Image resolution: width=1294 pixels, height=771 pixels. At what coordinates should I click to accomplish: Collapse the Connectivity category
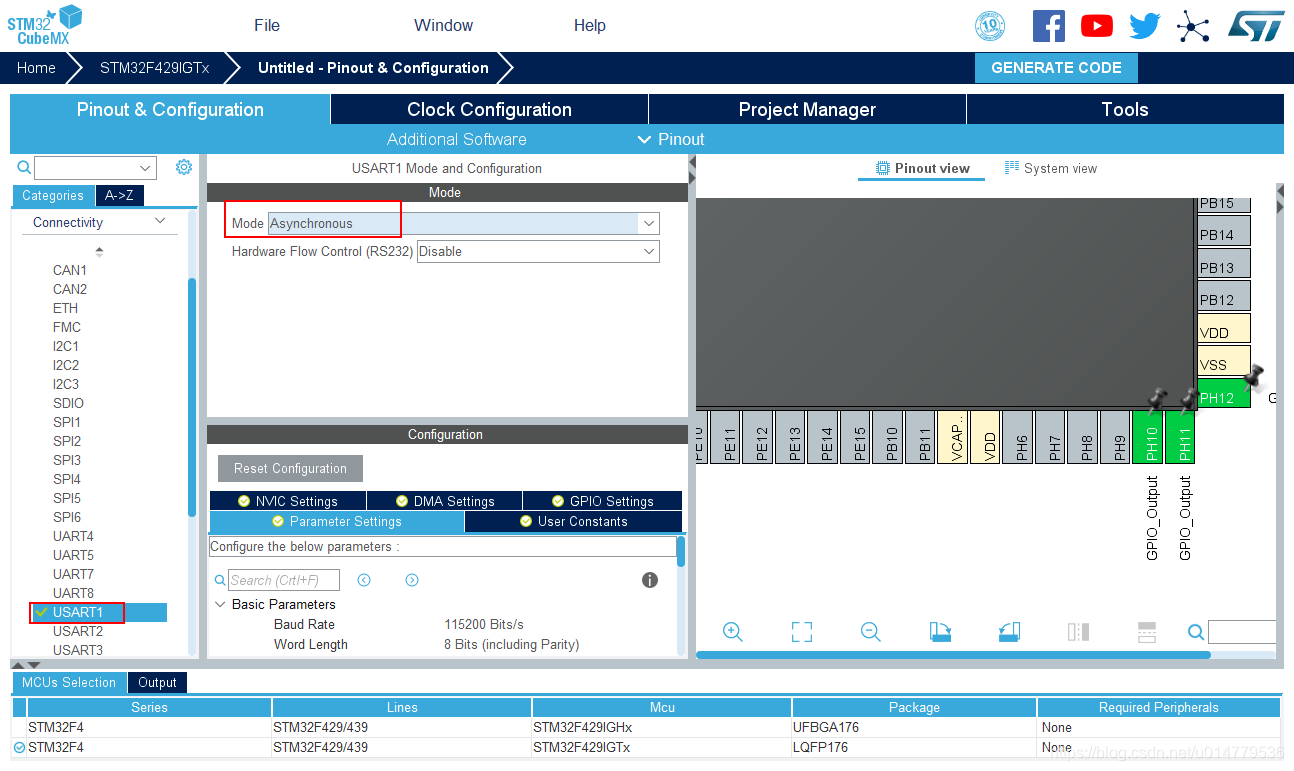tap(160, 221)
